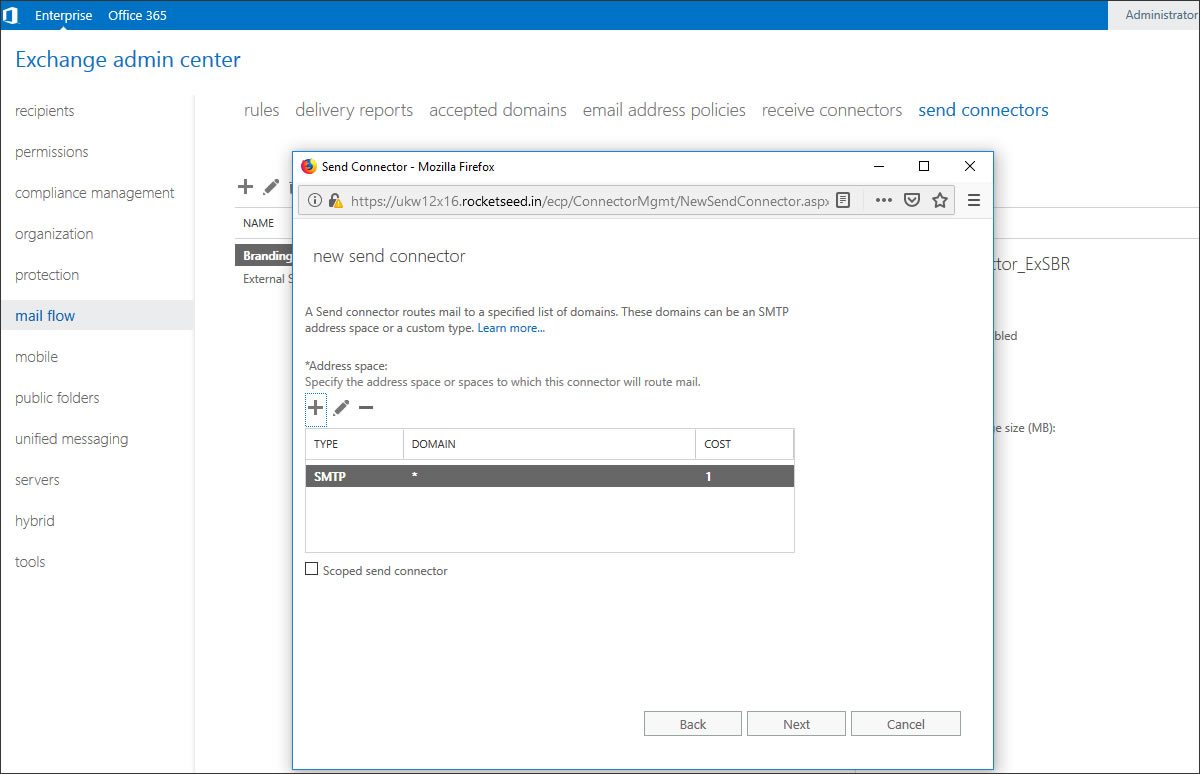Screen dimensions: 1200x774
Task: Show site information icon in URL bar
Action: [x=314, y=200]
